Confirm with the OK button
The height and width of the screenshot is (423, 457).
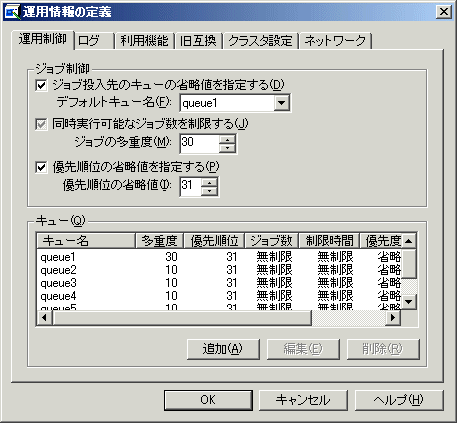click(x=208, y=400)
